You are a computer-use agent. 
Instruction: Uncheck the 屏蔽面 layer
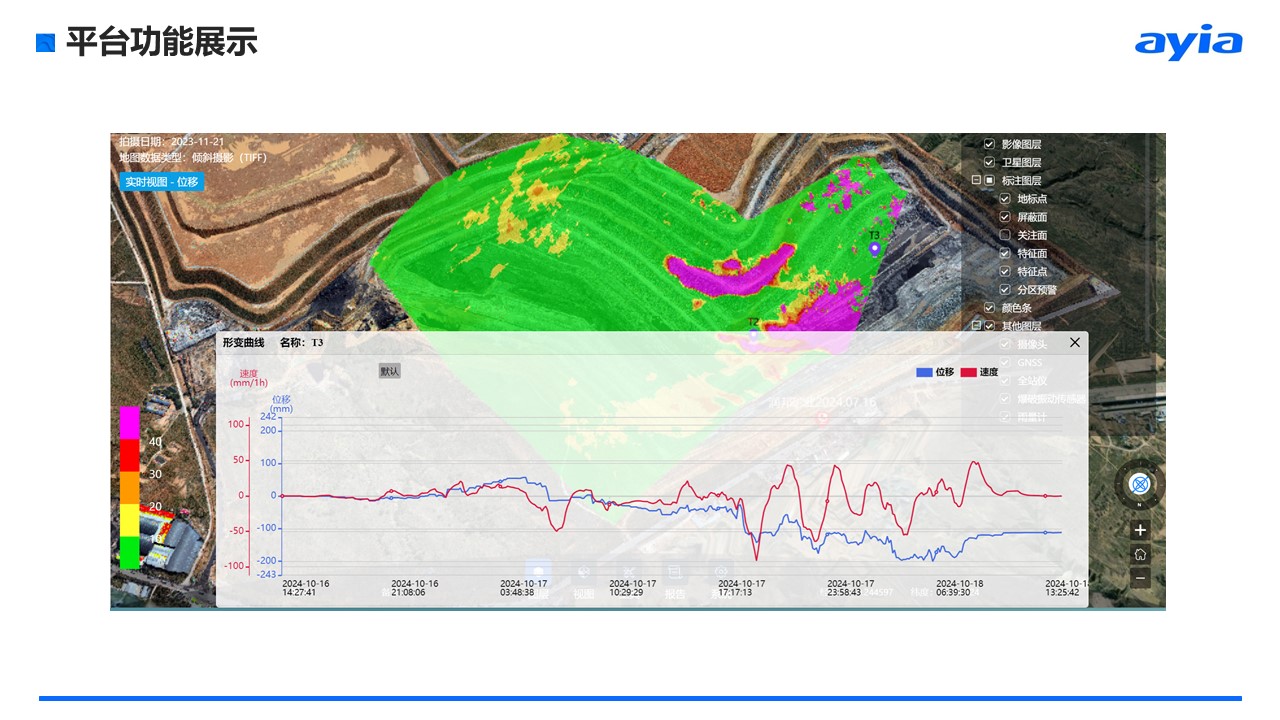[1005, 217]
